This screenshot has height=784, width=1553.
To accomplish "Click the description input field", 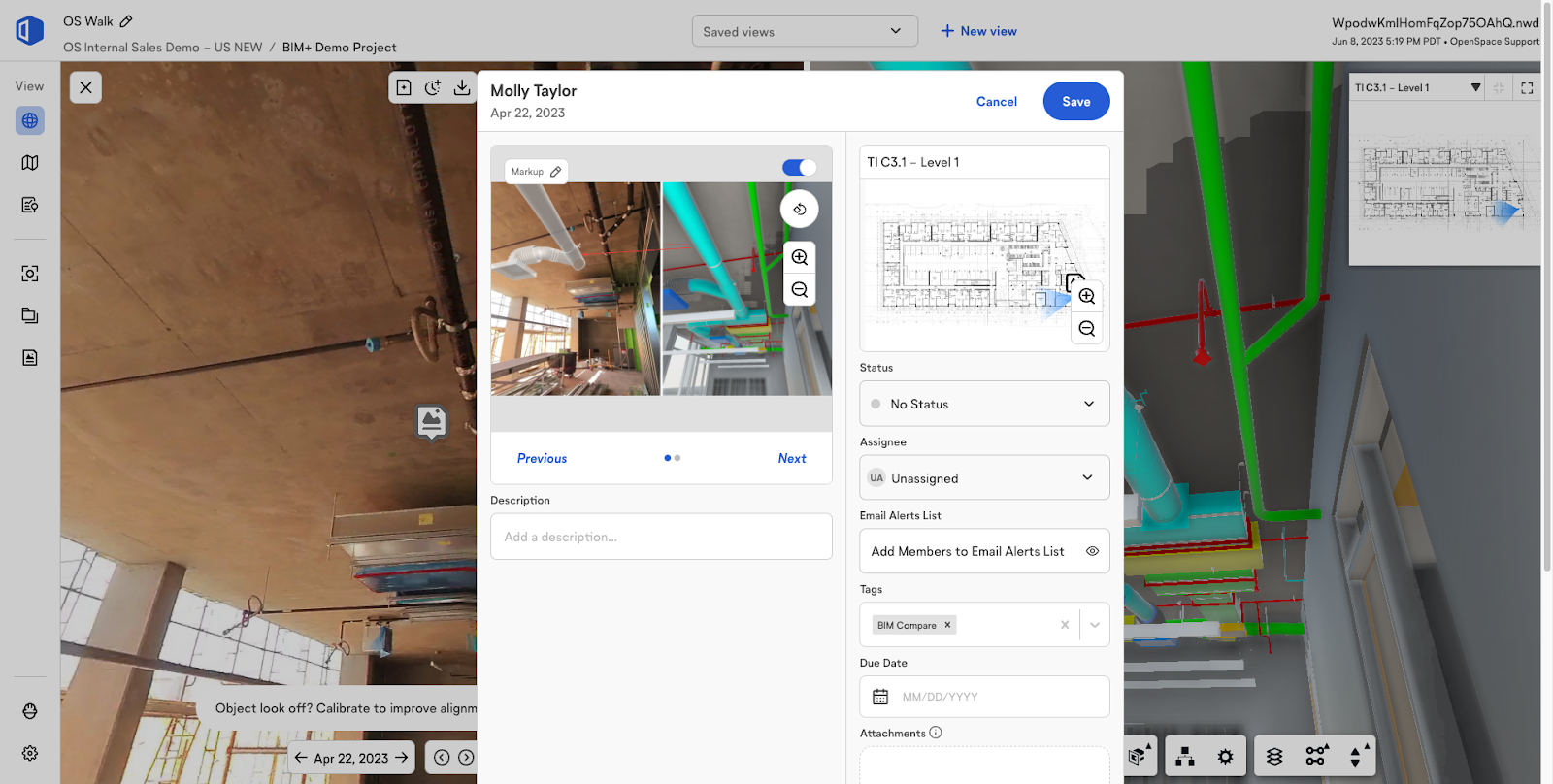I will pos(661,537).
